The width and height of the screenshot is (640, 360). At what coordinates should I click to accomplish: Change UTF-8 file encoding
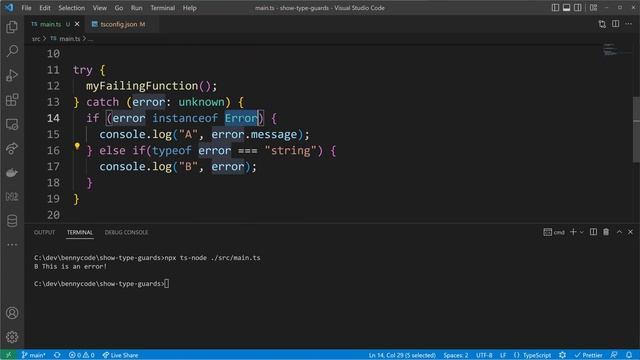tap(484, 355)
